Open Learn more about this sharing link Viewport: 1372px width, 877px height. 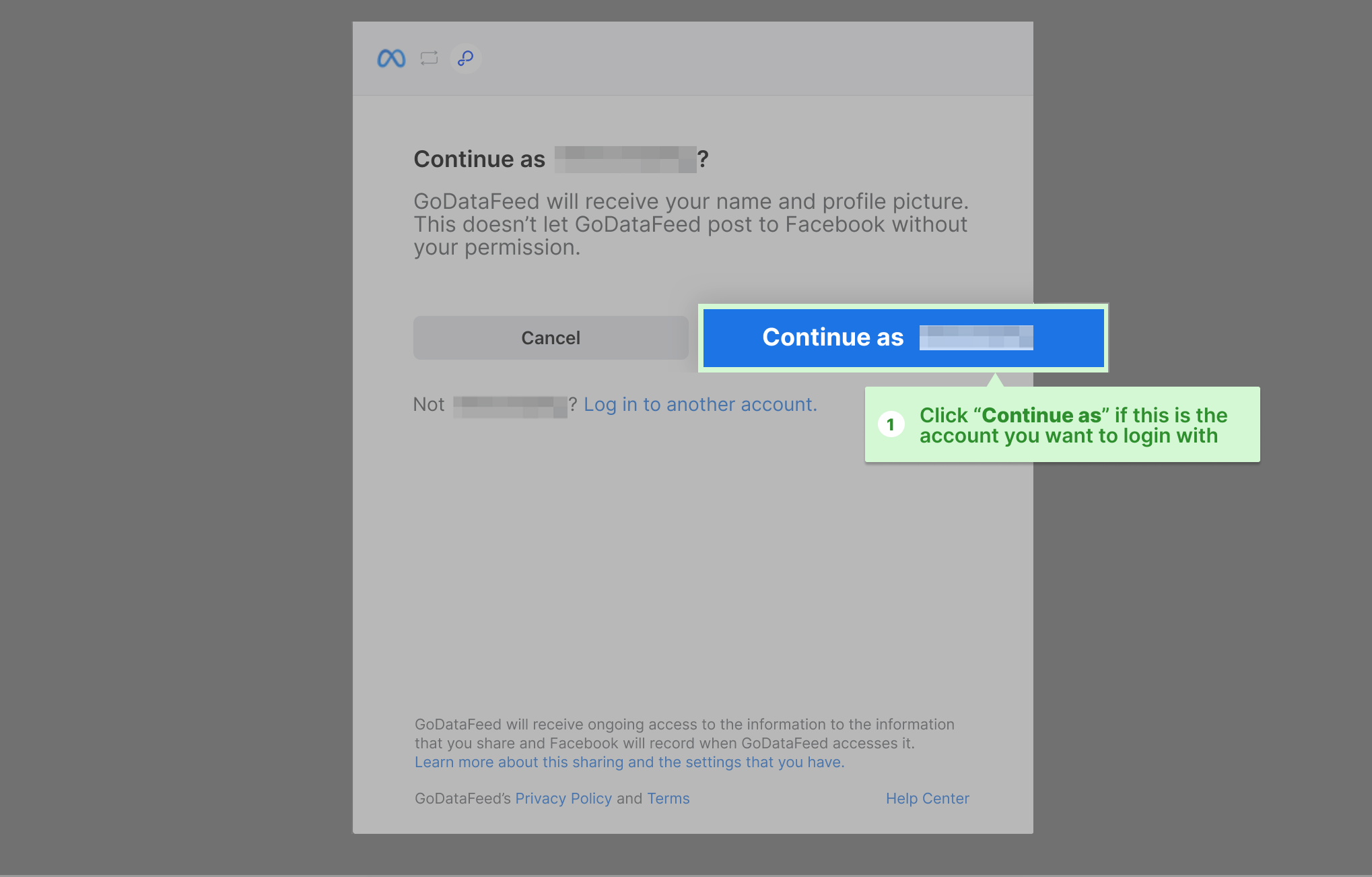click(x=629, y=762)
